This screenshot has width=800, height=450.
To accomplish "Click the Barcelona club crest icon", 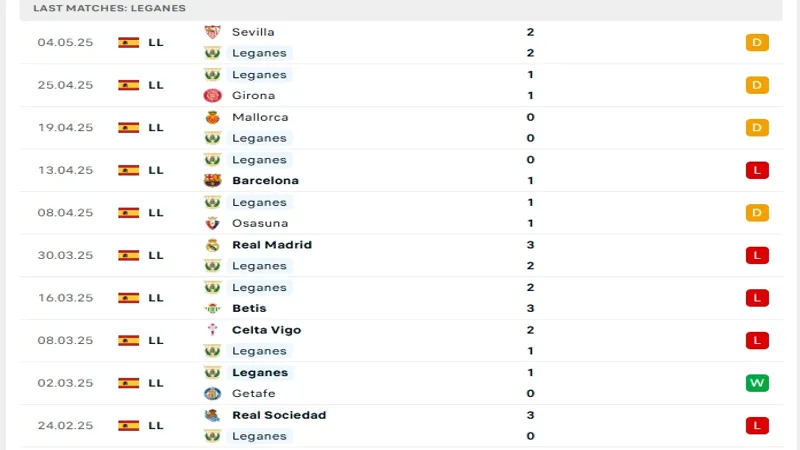I will 212,181.
